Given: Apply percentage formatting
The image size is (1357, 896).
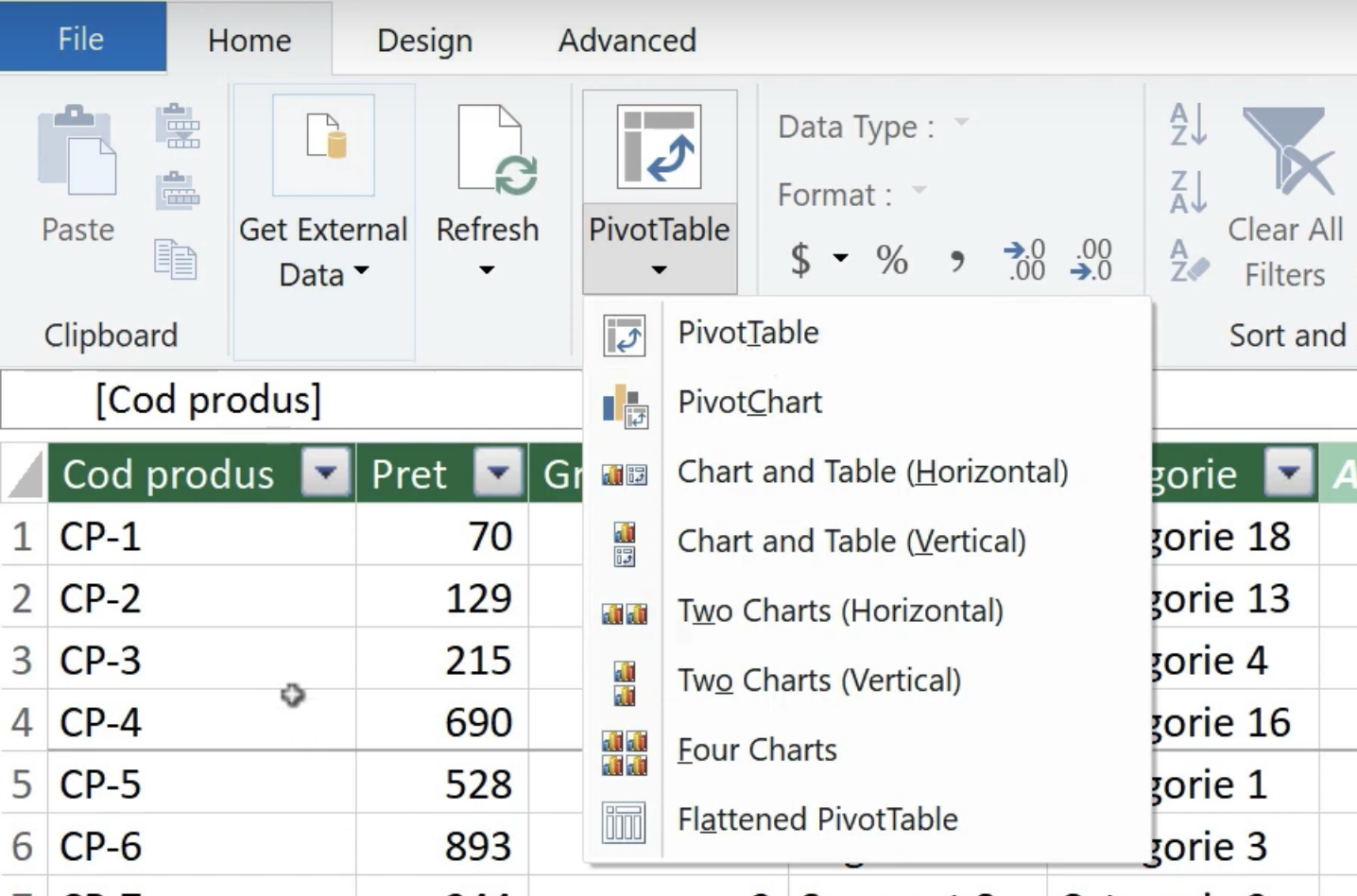Looking at the screenshot, I should point(889,260).
